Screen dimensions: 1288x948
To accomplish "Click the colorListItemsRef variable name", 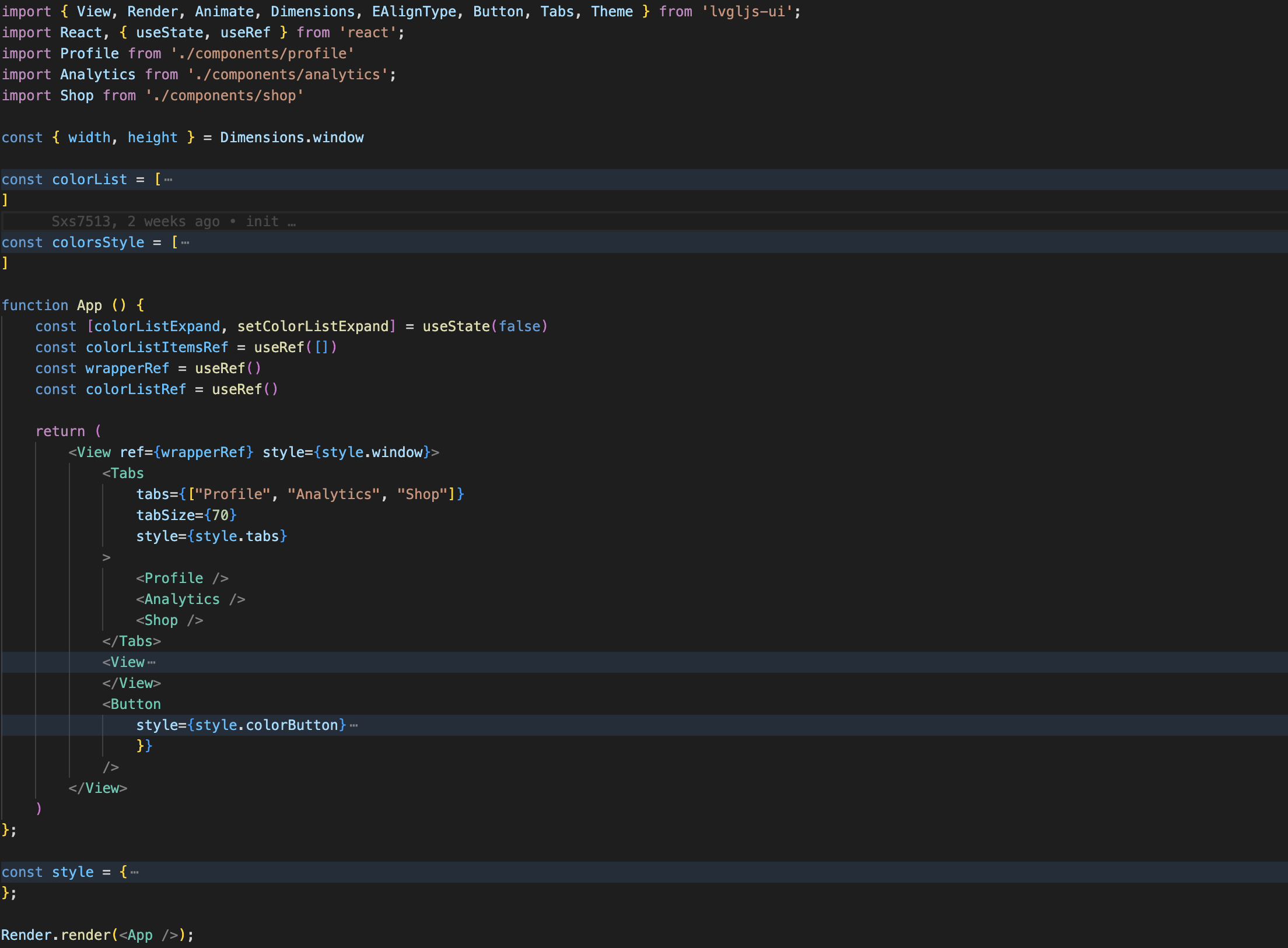I will (x=156, y=347).
